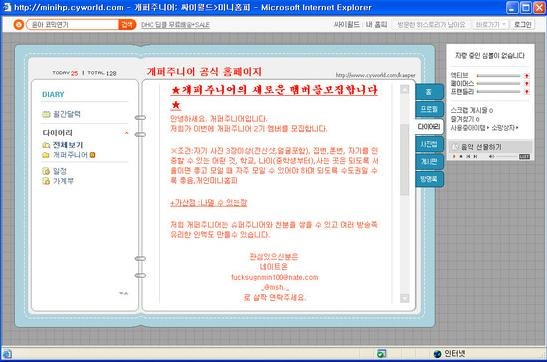
Task: Open 월간달력 monthly calendar
Action: point(67,114)
